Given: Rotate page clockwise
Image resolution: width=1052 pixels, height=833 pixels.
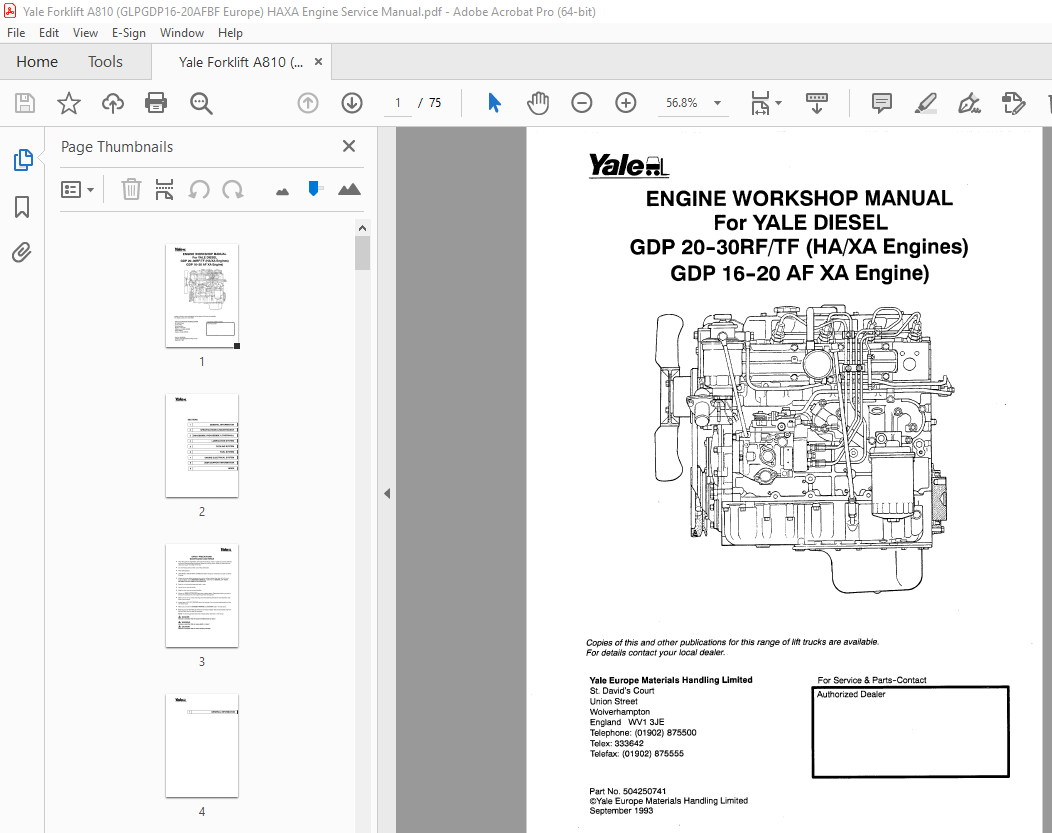Looking at the screenshot, I should click(233, 190).
